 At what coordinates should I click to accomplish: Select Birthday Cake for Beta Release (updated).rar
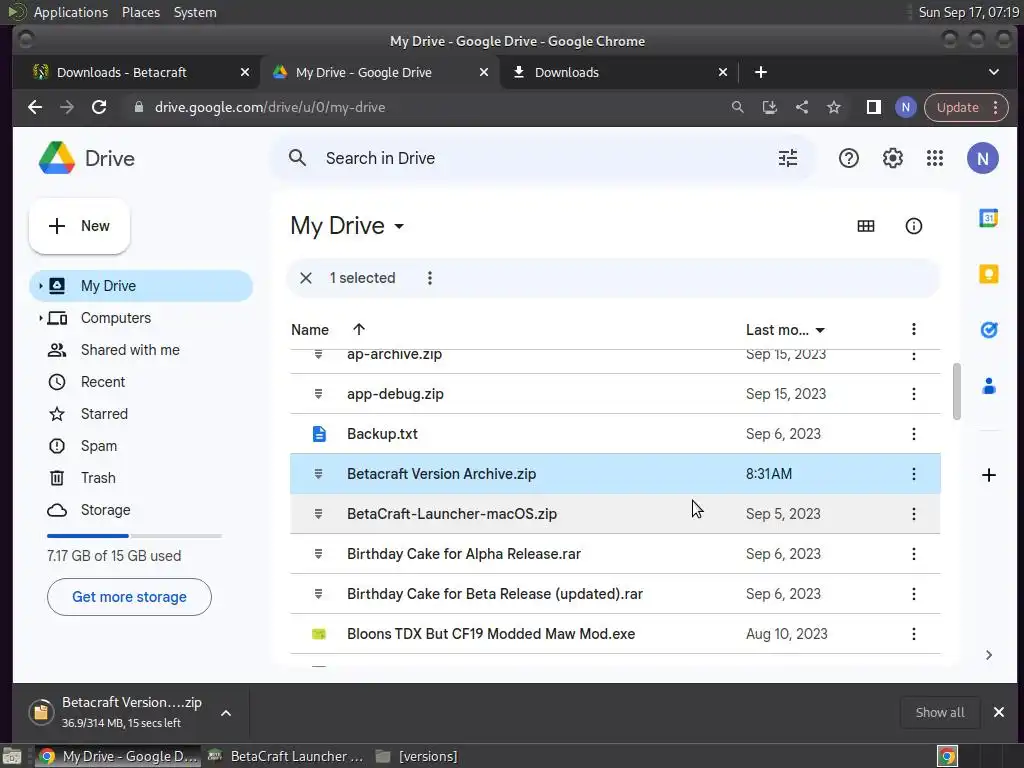615,594
